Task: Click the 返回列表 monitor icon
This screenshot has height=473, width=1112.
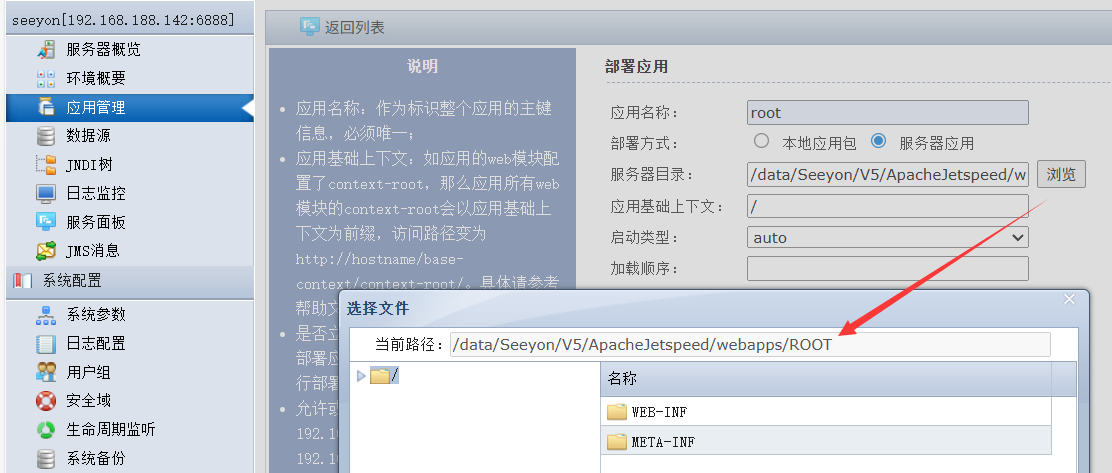Action: 309,27
